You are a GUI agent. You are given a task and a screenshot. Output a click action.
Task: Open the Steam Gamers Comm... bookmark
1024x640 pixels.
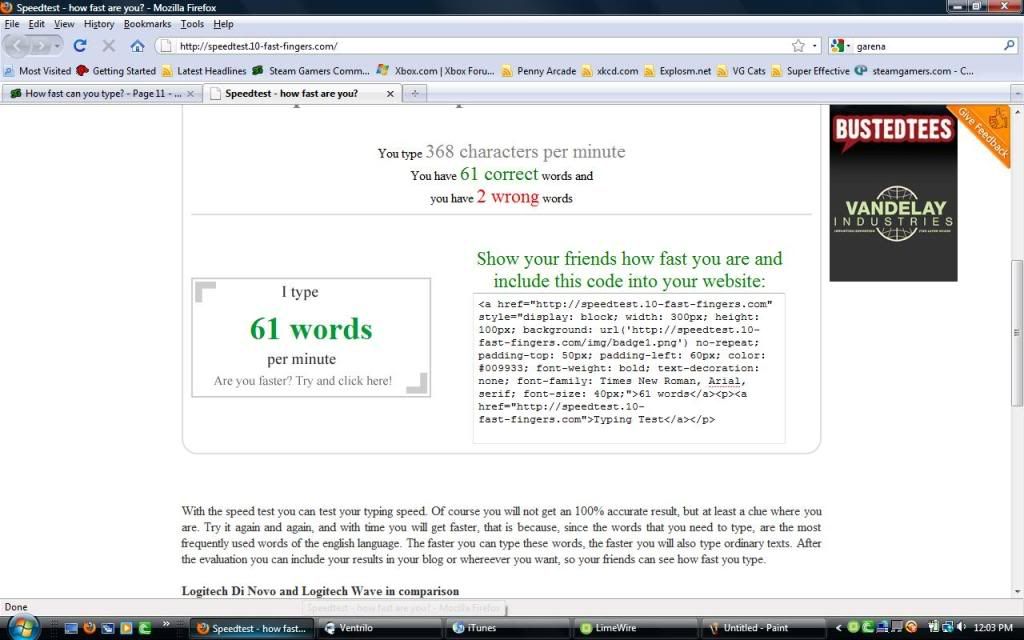click(x=311, y=71)
